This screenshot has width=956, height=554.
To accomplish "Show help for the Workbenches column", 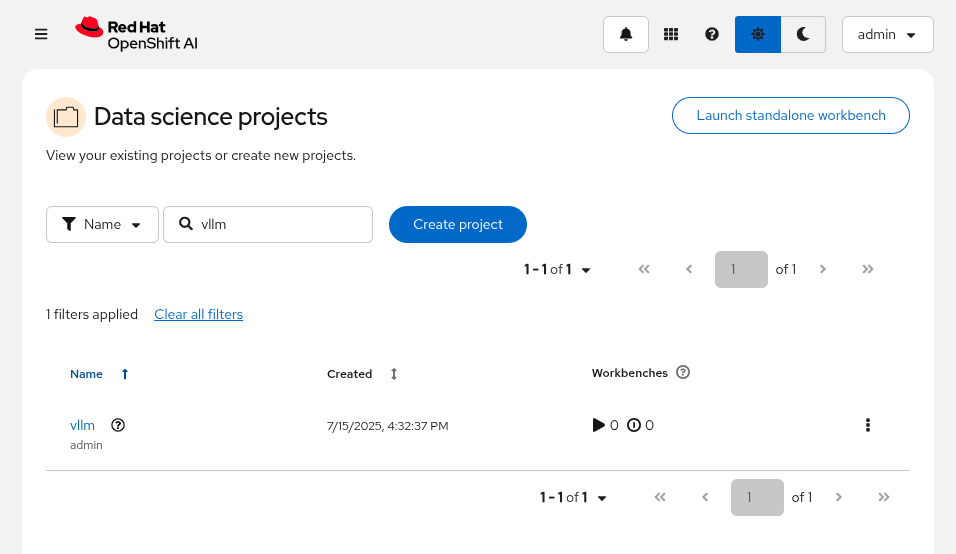I will [x=683, y=372].
